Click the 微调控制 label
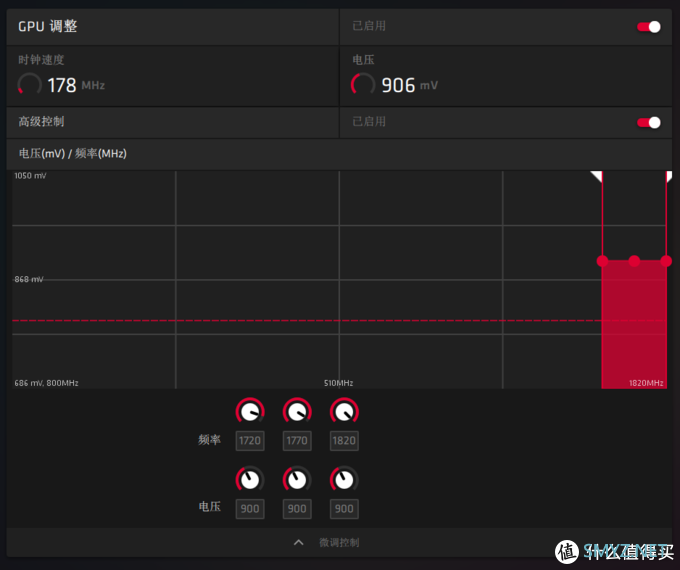 click(339, 543)
